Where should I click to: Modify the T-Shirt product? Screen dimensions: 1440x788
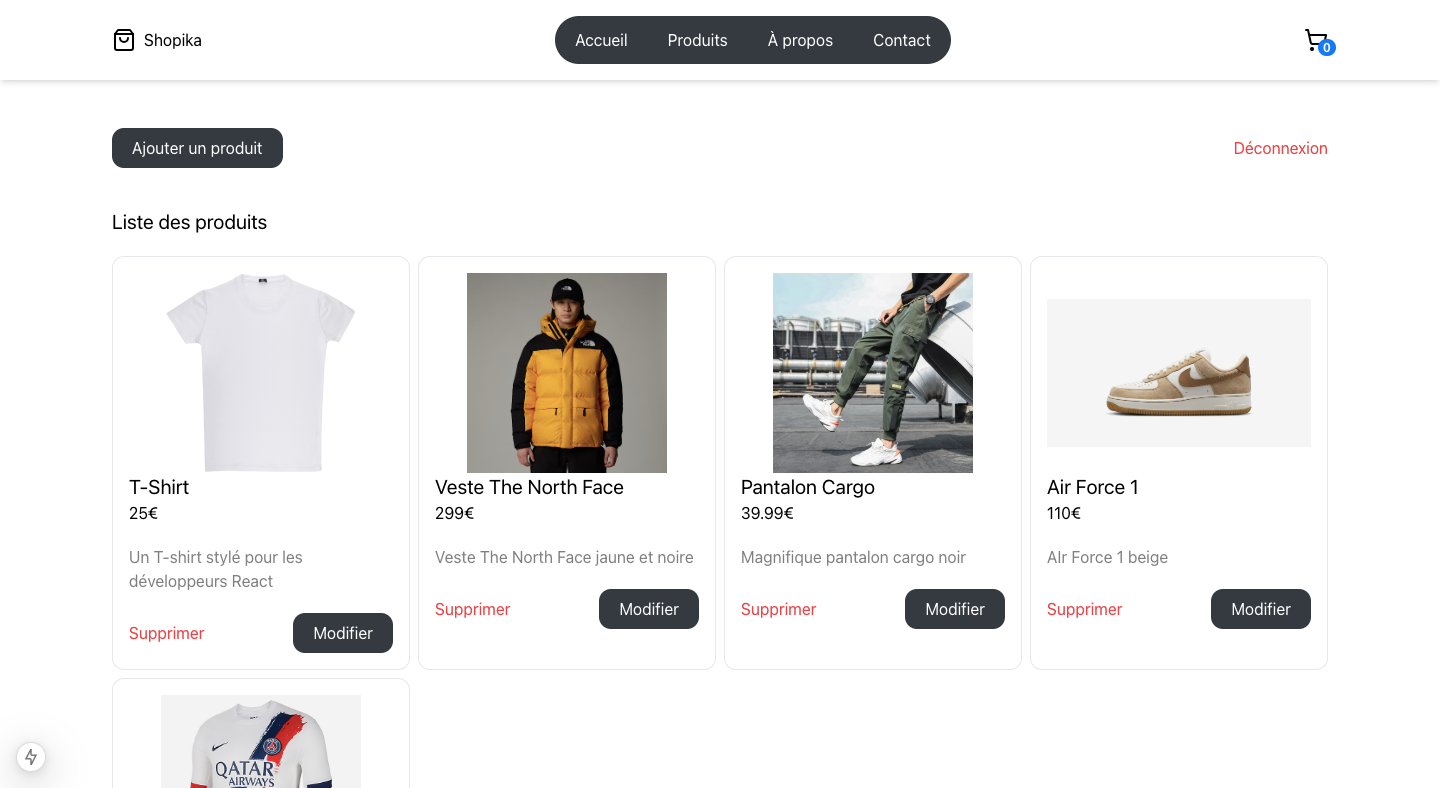343,633
